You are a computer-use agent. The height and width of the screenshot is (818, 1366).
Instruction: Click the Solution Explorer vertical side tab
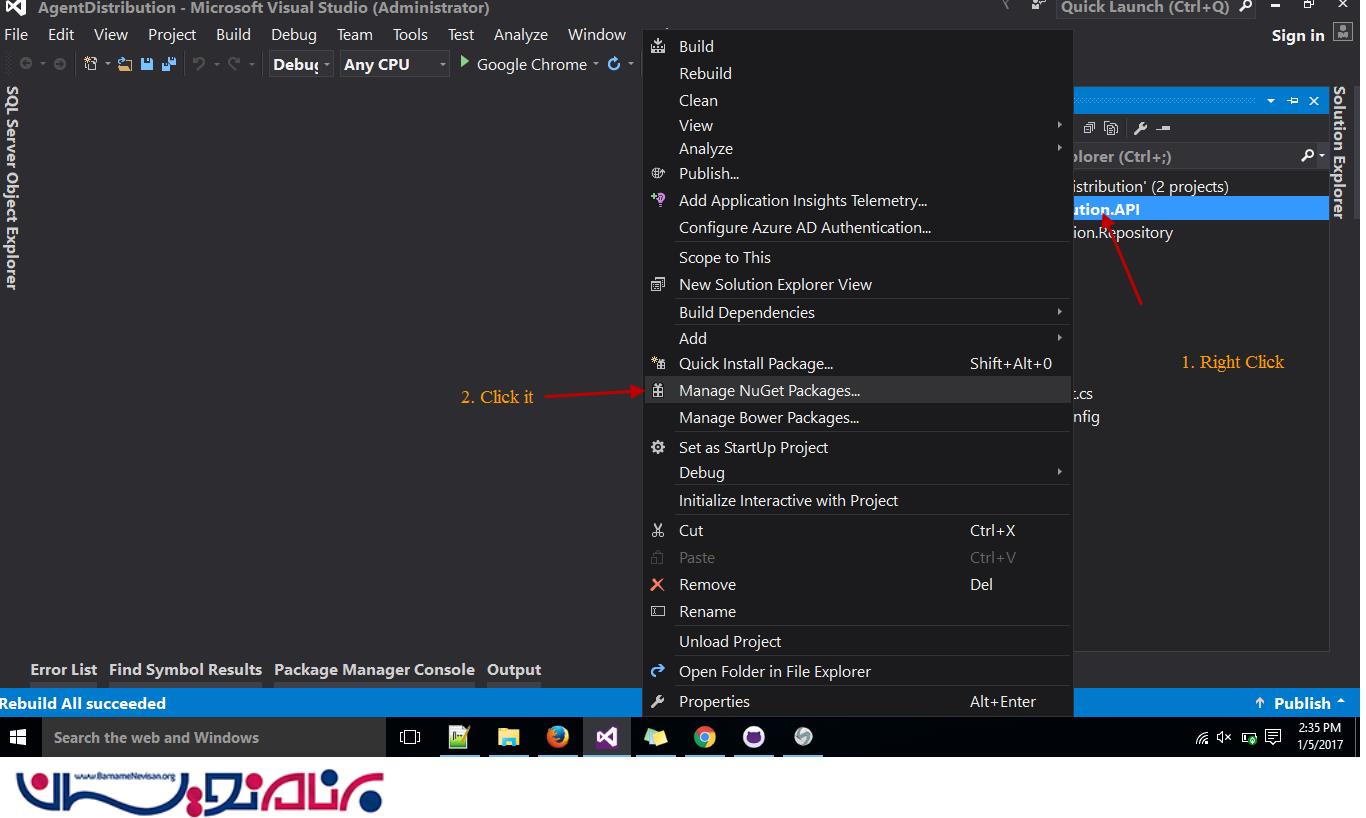pos(1339,152)
